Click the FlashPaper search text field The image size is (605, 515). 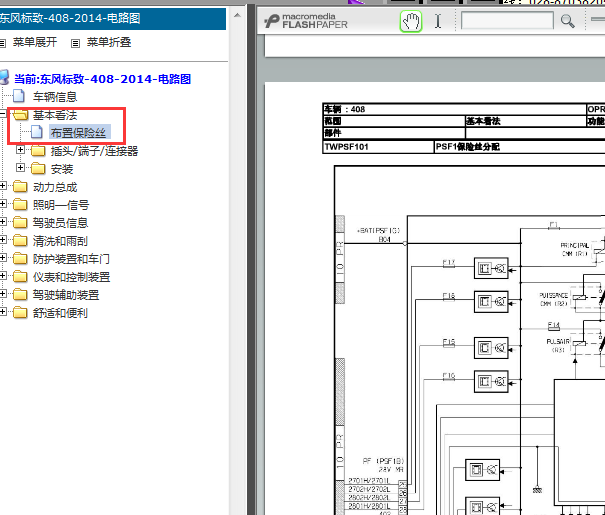(x=507, y=20)
